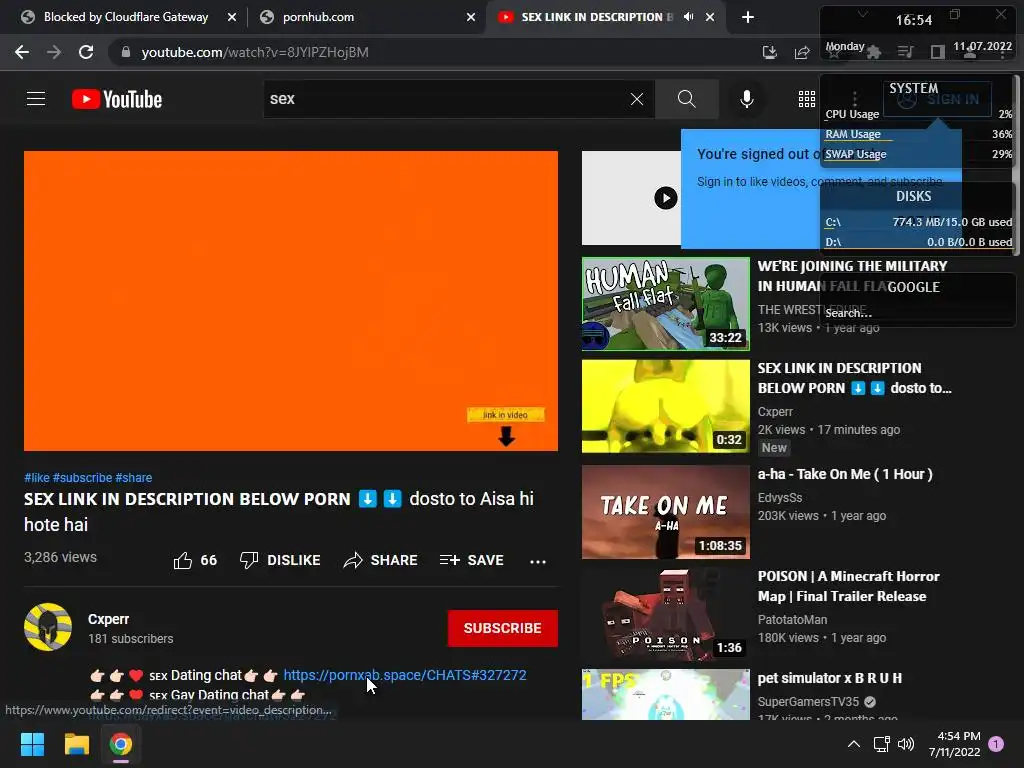Open a-ha - Take On Me (1 Hour) title
Screen dimensions: 1024x768
coord(845,474)
